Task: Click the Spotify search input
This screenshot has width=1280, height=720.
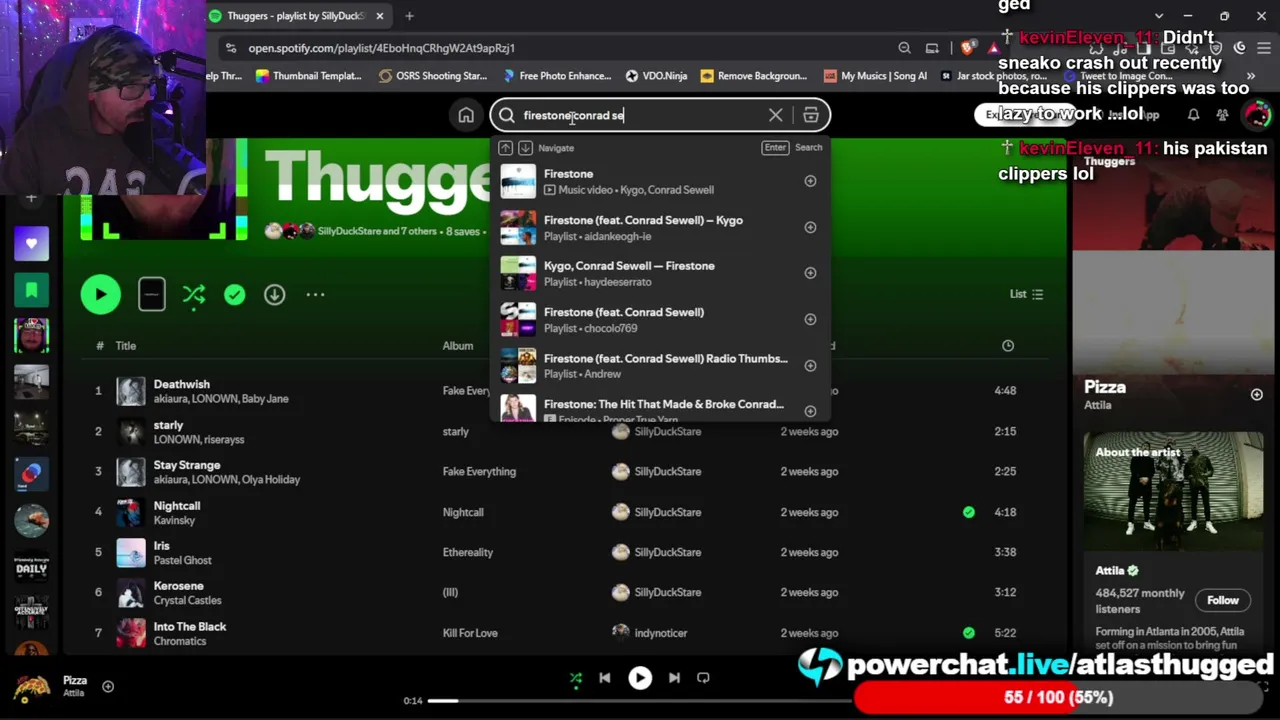Action: (x=640, y=115)
